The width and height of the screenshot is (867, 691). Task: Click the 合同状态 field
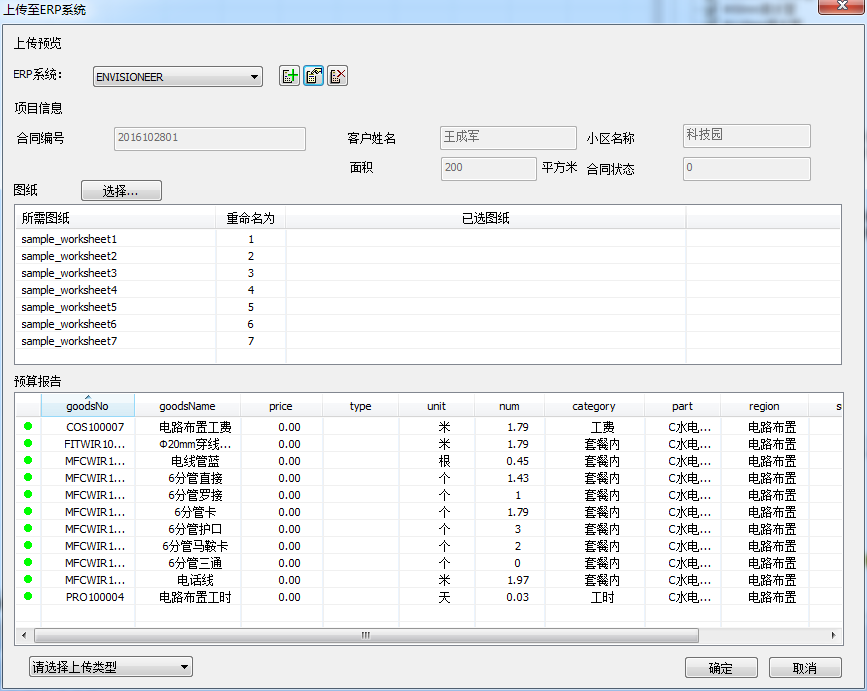pyautogui.click(x=746, y=169)
